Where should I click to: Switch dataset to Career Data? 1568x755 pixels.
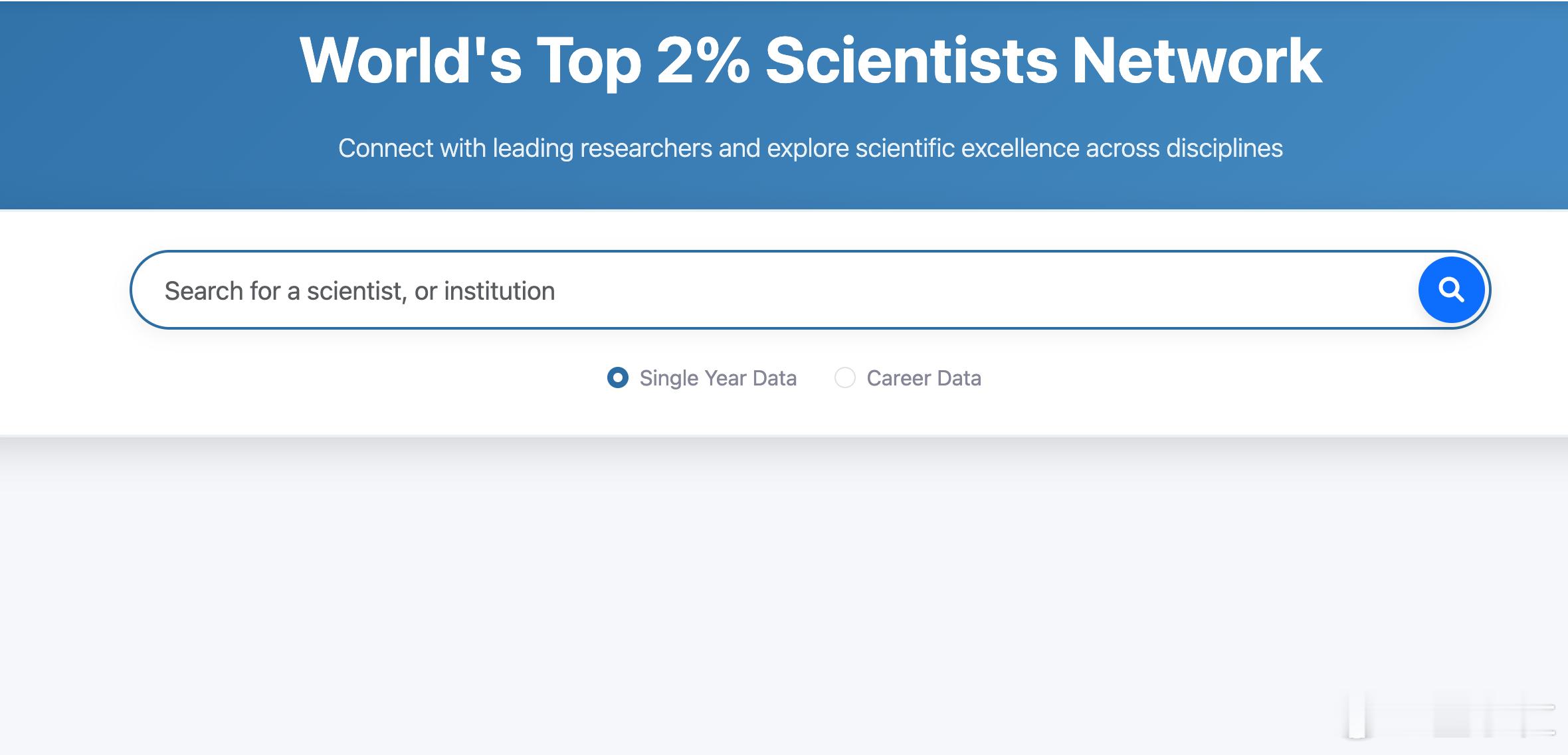[x=845, y=378]
